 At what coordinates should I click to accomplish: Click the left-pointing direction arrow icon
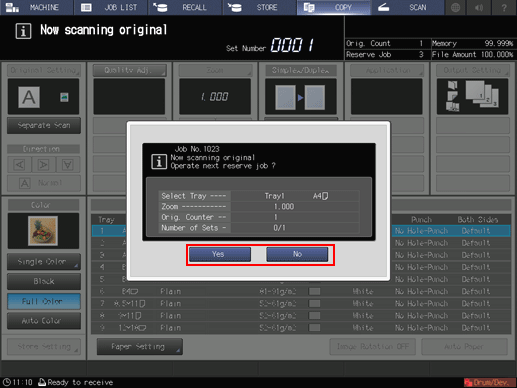19,165
